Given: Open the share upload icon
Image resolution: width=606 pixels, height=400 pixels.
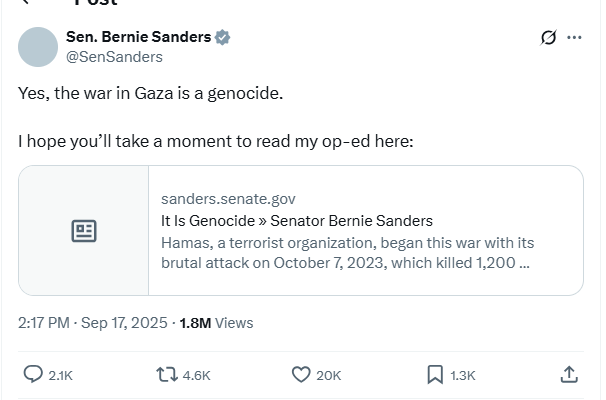Looking at the screenshot, I should (x=569, y=374).
